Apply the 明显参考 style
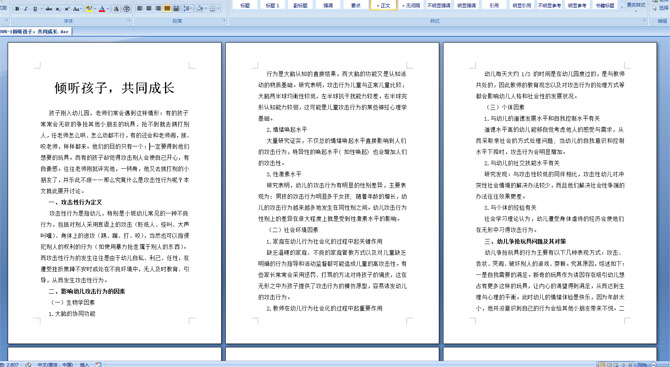Image resolution: width=670 pixels, height=367 pixels. 577,5
